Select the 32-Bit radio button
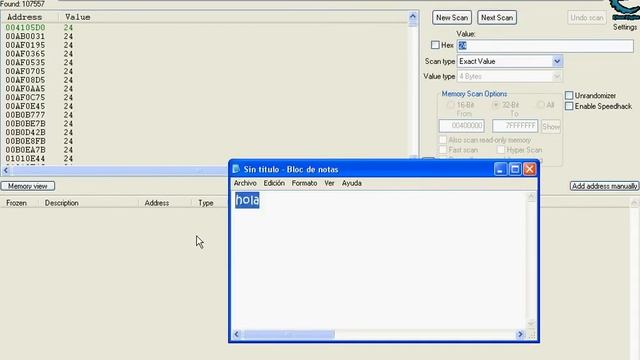This screenshot has height=360, width=640. pos(496,105)
